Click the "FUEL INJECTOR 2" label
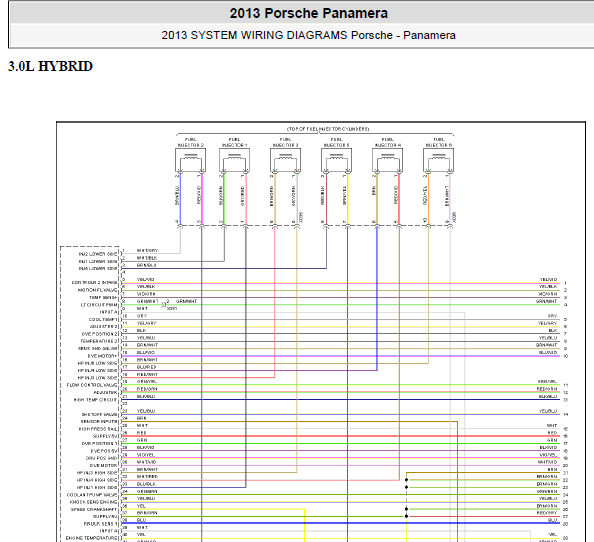 click(191, 142)
